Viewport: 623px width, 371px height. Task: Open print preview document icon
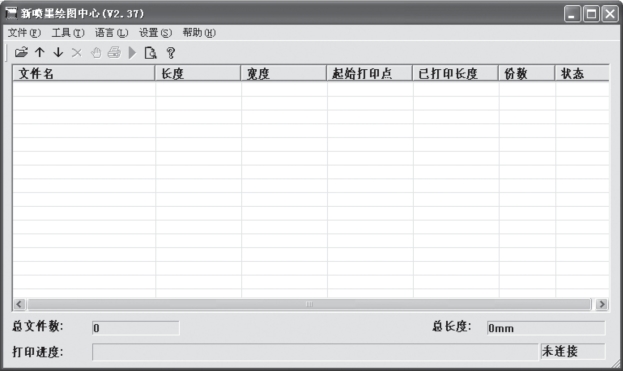click(x=151, y=52)
